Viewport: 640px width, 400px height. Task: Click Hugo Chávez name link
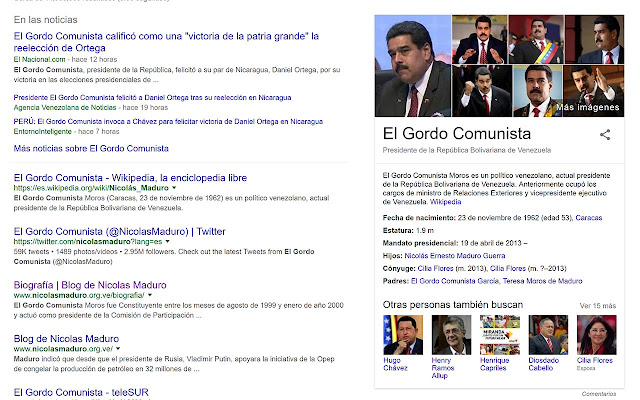[395, 364]
